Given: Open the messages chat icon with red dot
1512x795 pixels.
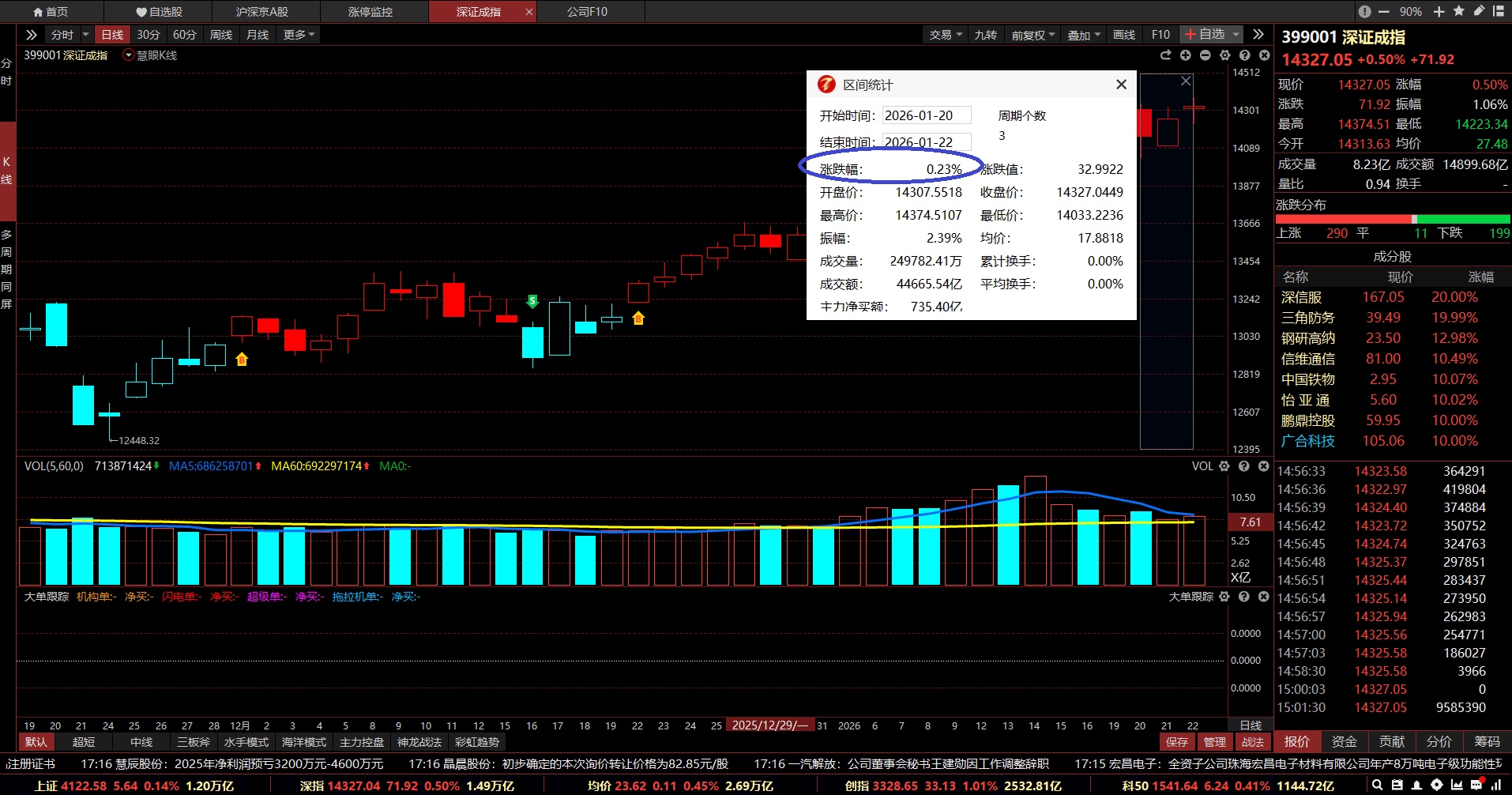Looking at the screenshot, I should coord(1477,786).
